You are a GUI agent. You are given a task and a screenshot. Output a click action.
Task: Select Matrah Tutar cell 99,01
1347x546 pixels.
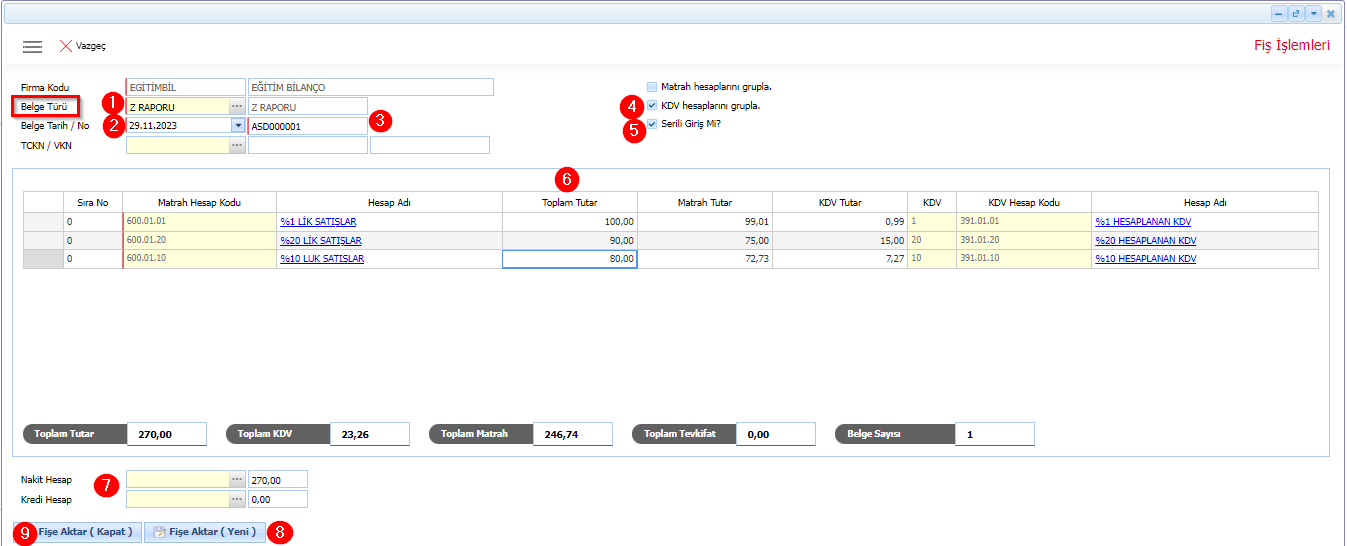[x=705, y=222]
